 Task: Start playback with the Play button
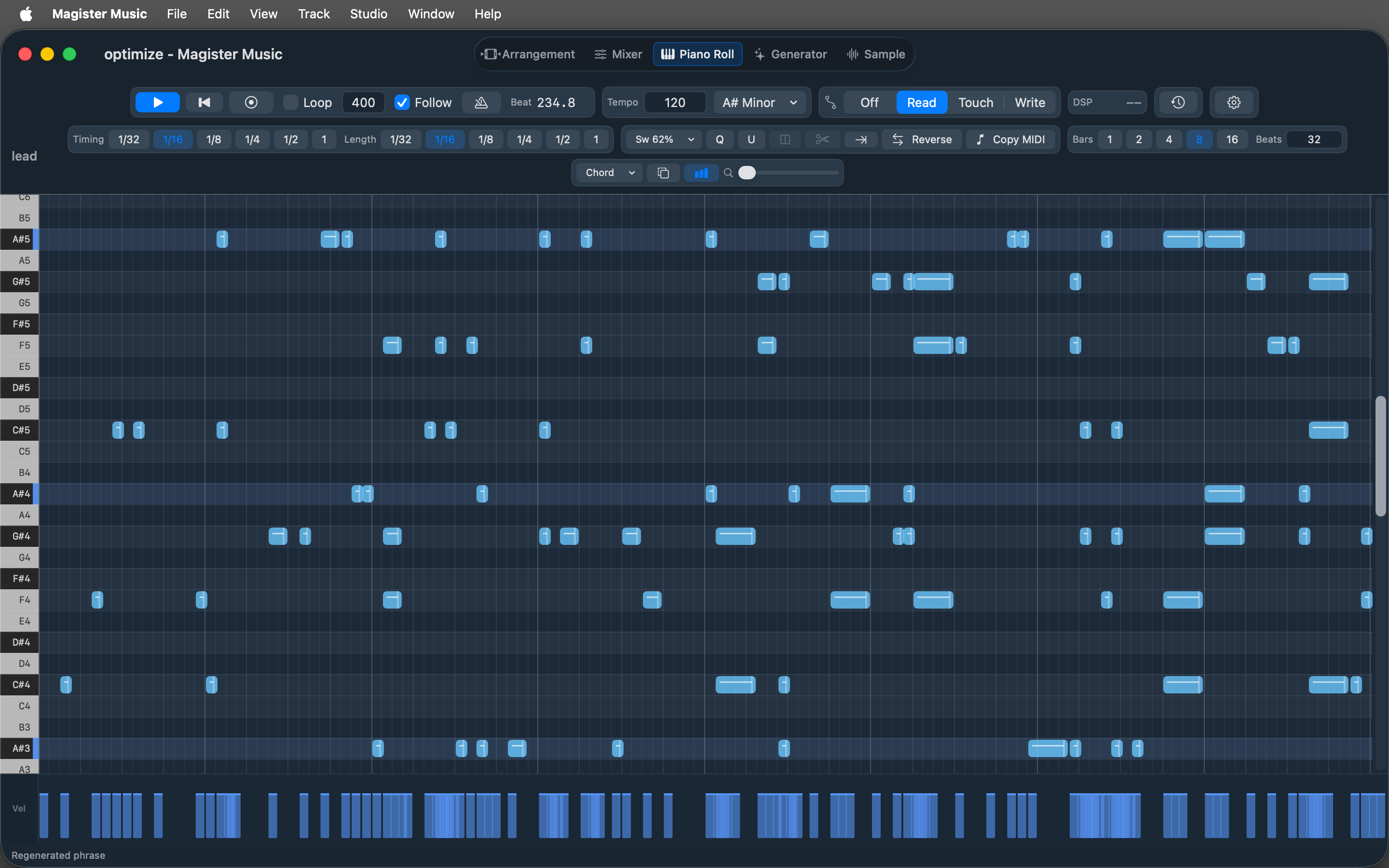(157, 102)
